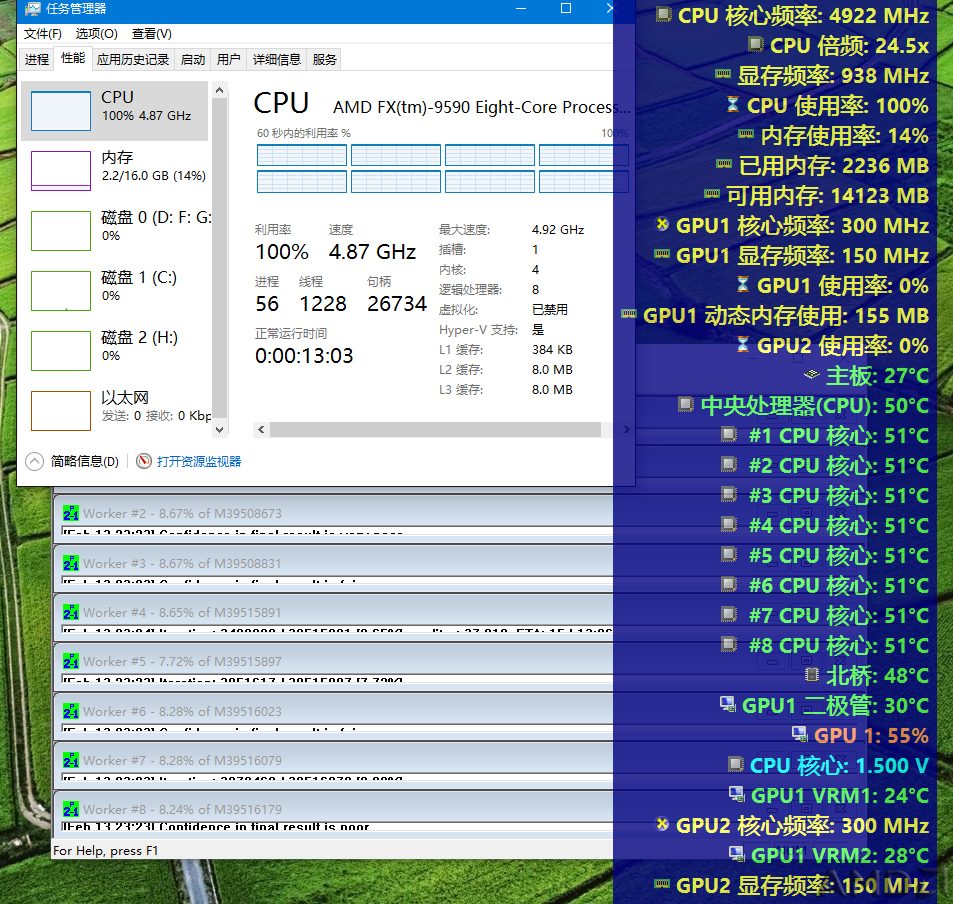Click the "For Help, press F1" status bar text
Viewport: 953px width, 904px height.
[106, 851]
